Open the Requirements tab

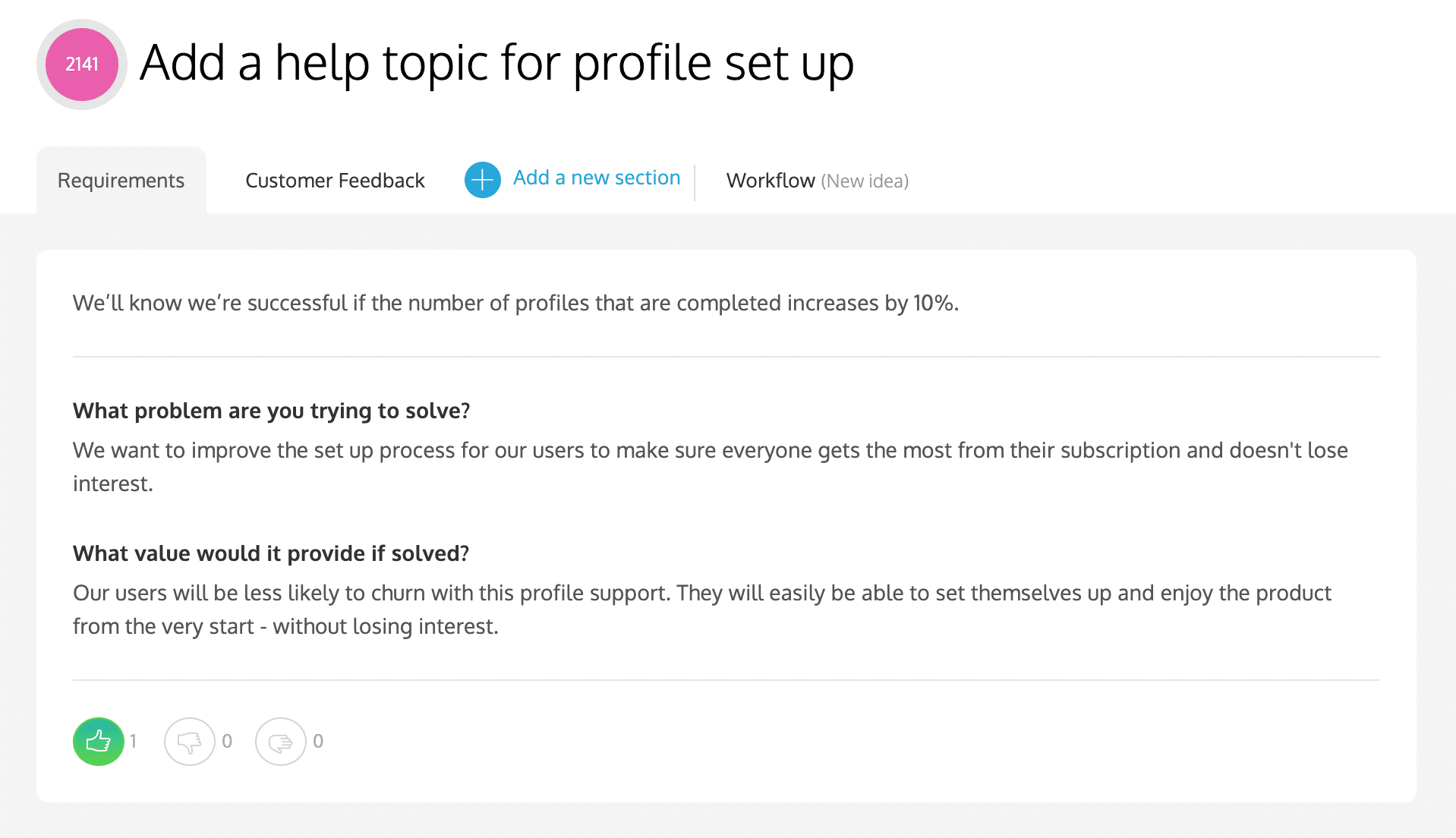(121, 181)
